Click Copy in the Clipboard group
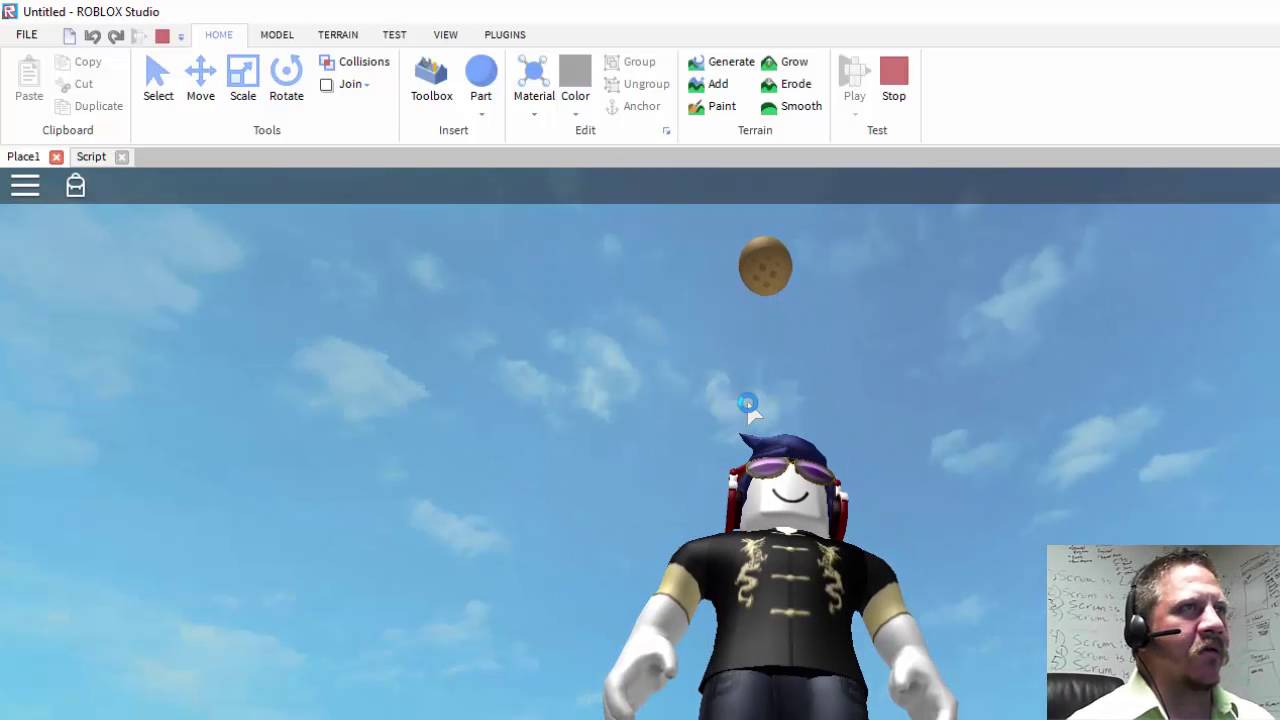The height and width of the screenshot is (720, 1280). [78, 62]
